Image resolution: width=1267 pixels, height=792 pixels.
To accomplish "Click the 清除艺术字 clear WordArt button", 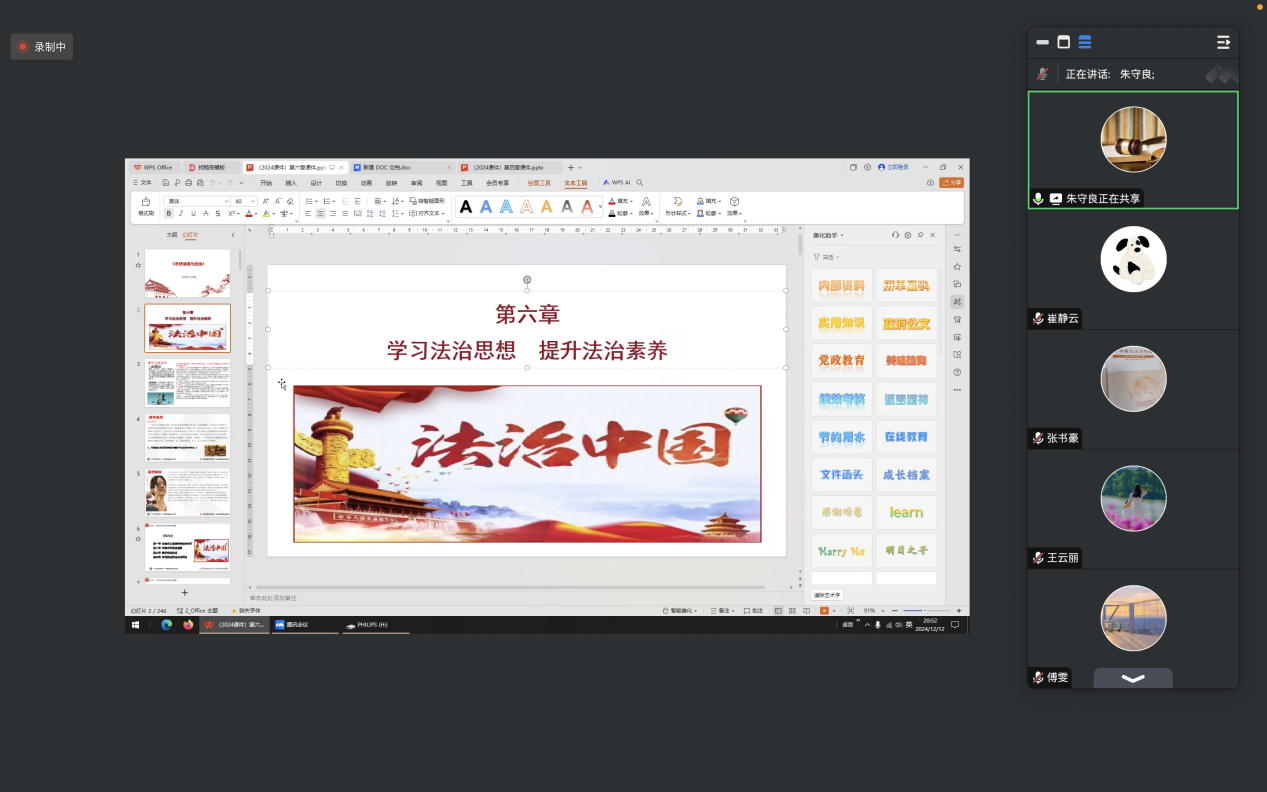I will (x=828, y=596).
